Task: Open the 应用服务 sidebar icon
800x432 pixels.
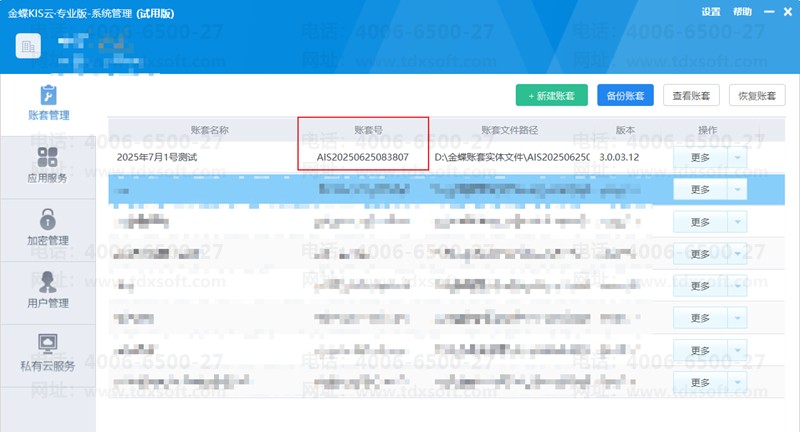Action: tap(47, 157)
